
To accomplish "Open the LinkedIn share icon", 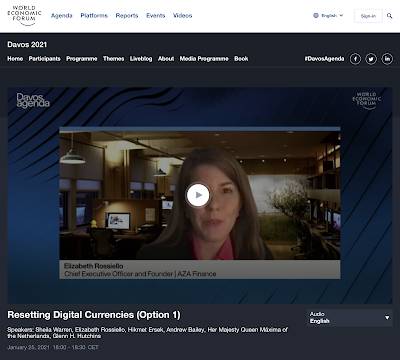I will [x=387, y=59].
